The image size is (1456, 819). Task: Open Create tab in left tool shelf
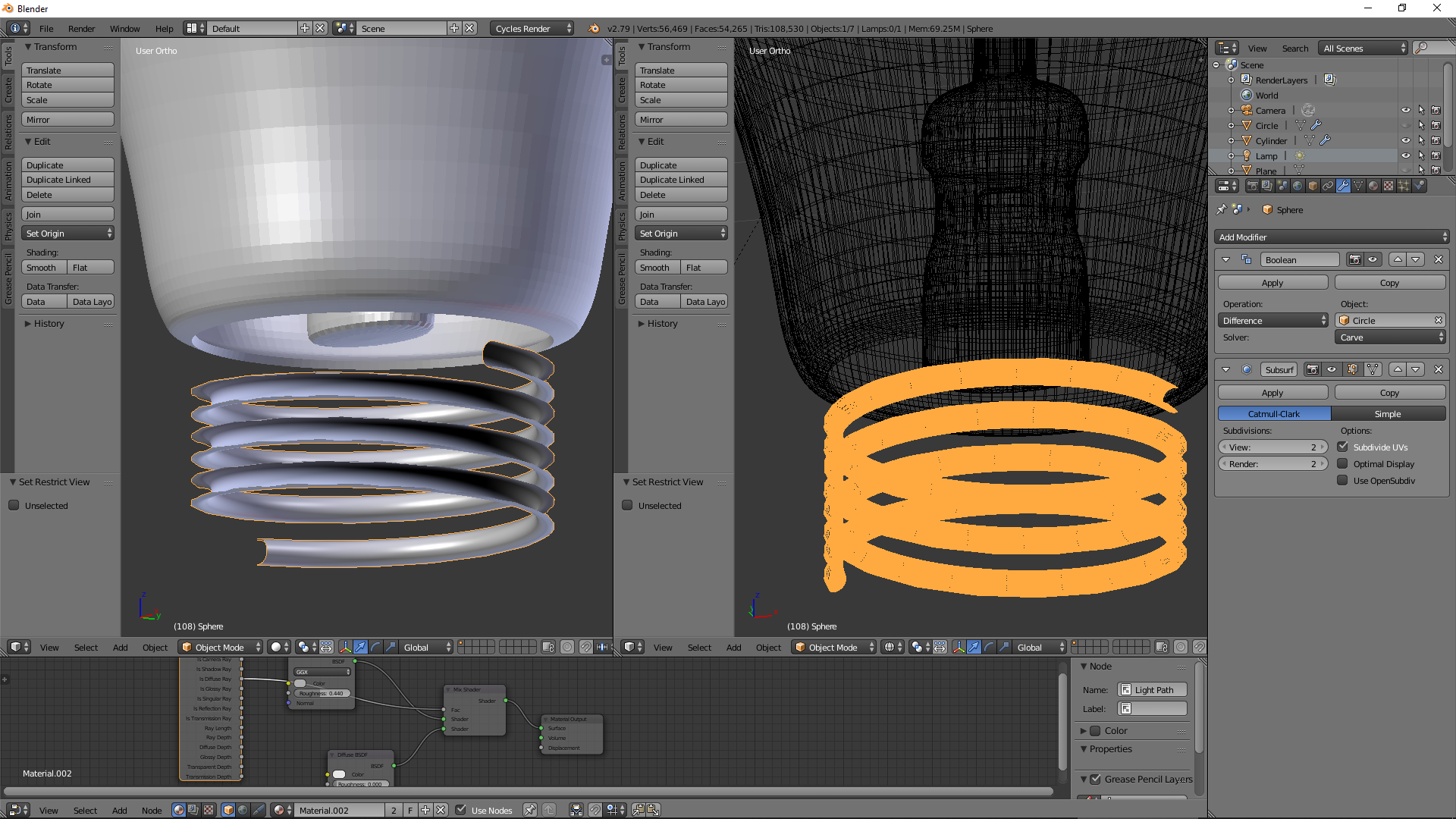coord(8,89)
